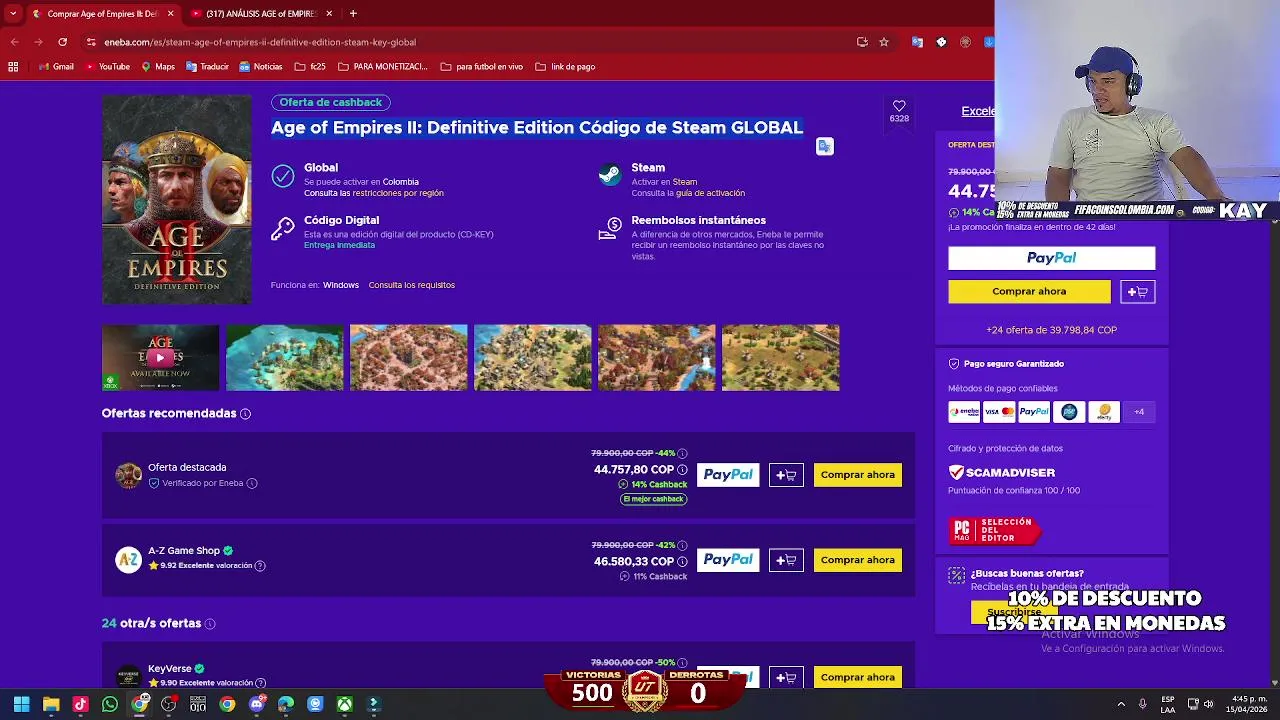This screenshot has width=1280, height=720.
Task: Add KeyVerse offer to cart
Action: (786, 677)
